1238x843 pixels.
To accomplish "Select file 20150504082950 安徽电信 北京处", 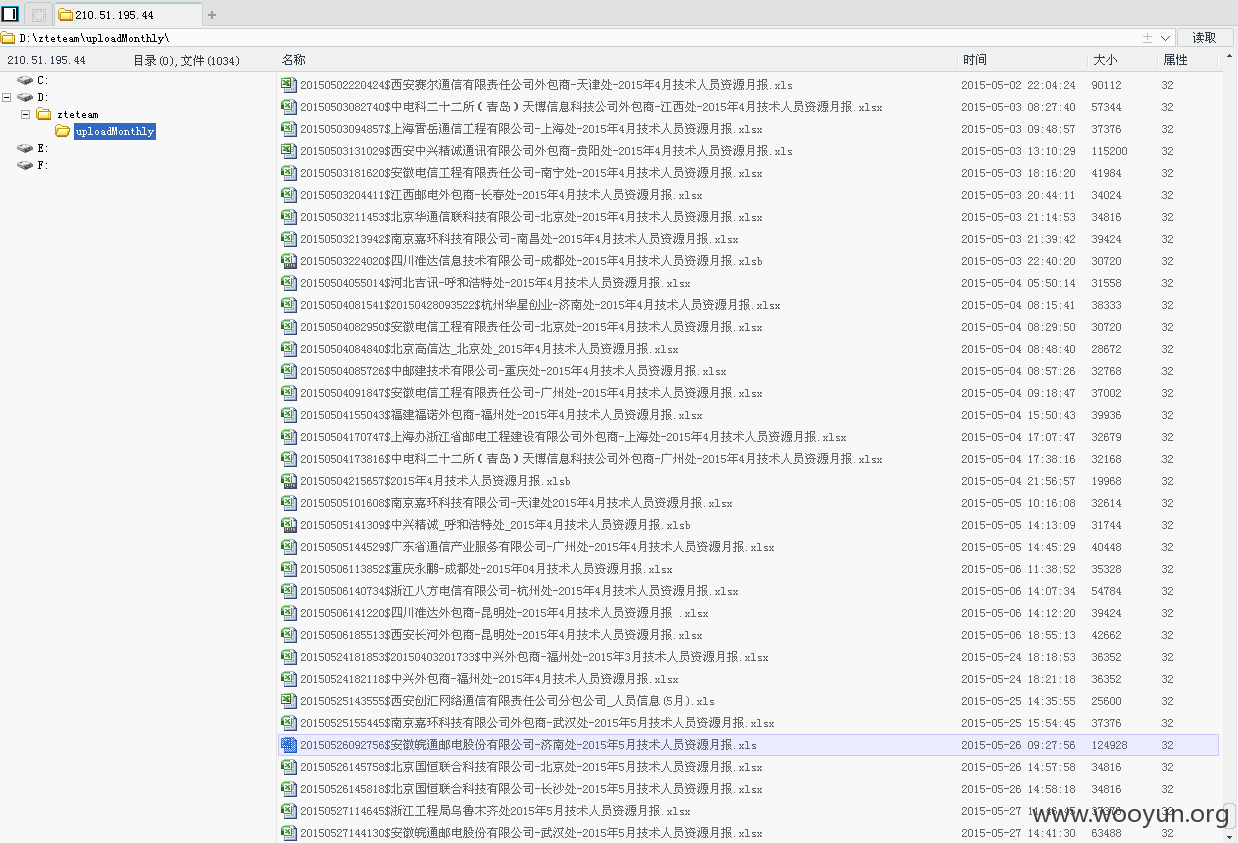I will (x=531, y=327).
